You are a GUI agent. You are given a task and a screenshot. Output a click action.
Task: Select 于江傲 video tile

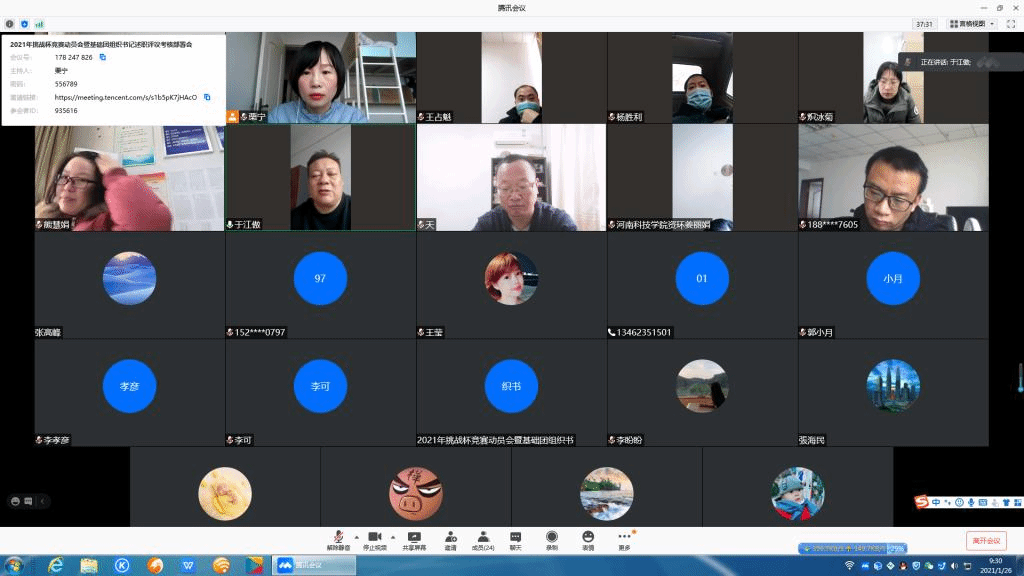(x=320, y=178)
